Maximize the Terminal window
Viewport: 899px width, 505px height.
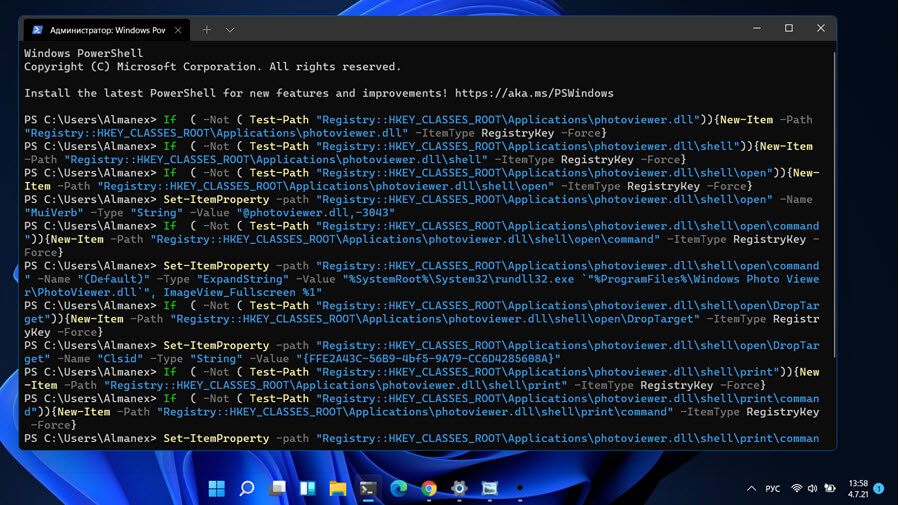[789, 28]
